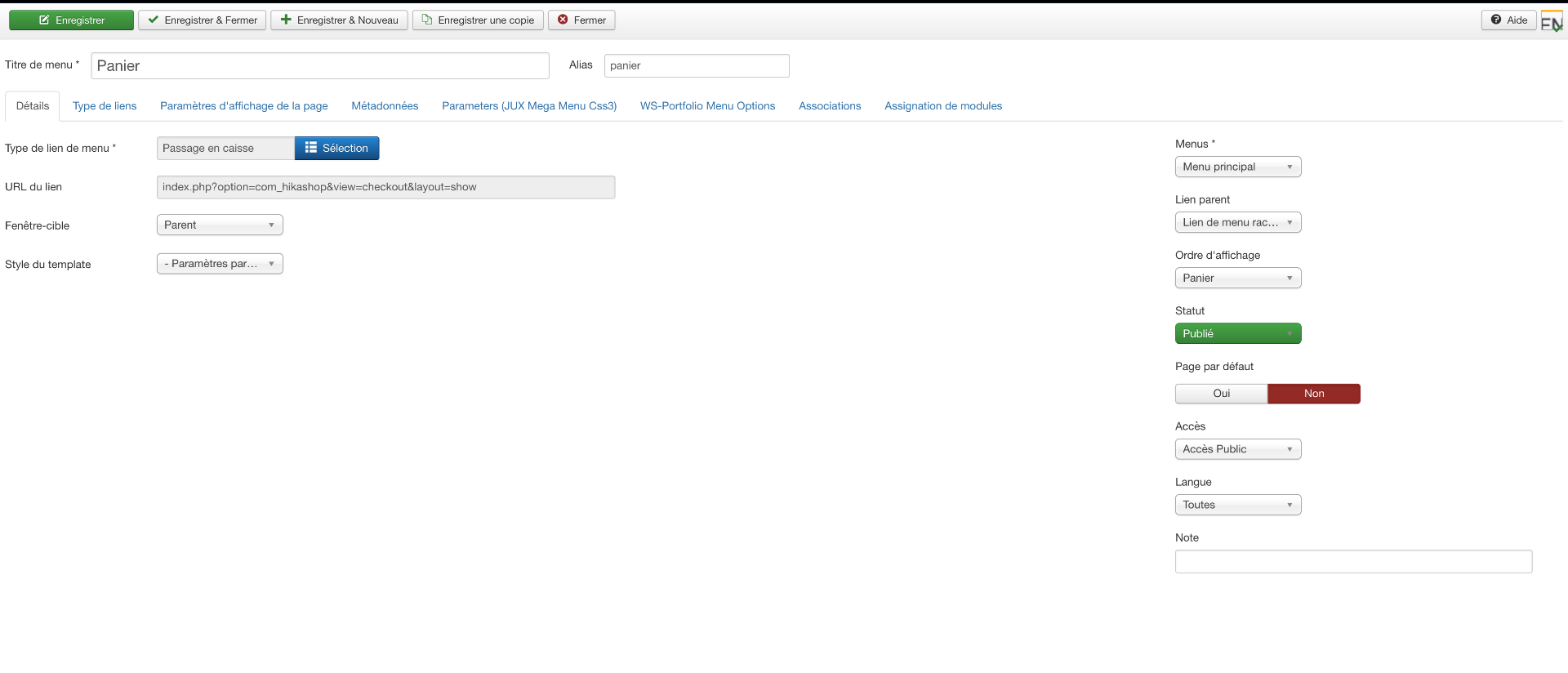Screen dimensions: 1568x673
Task: Click the Passage en caisse field
Action: tap(225, 149)
